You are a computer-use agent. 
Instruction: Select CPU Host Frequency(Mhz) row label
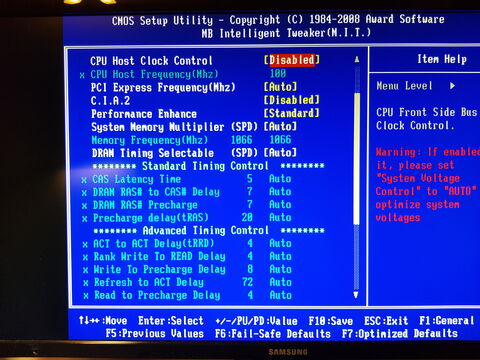point(154,74)
